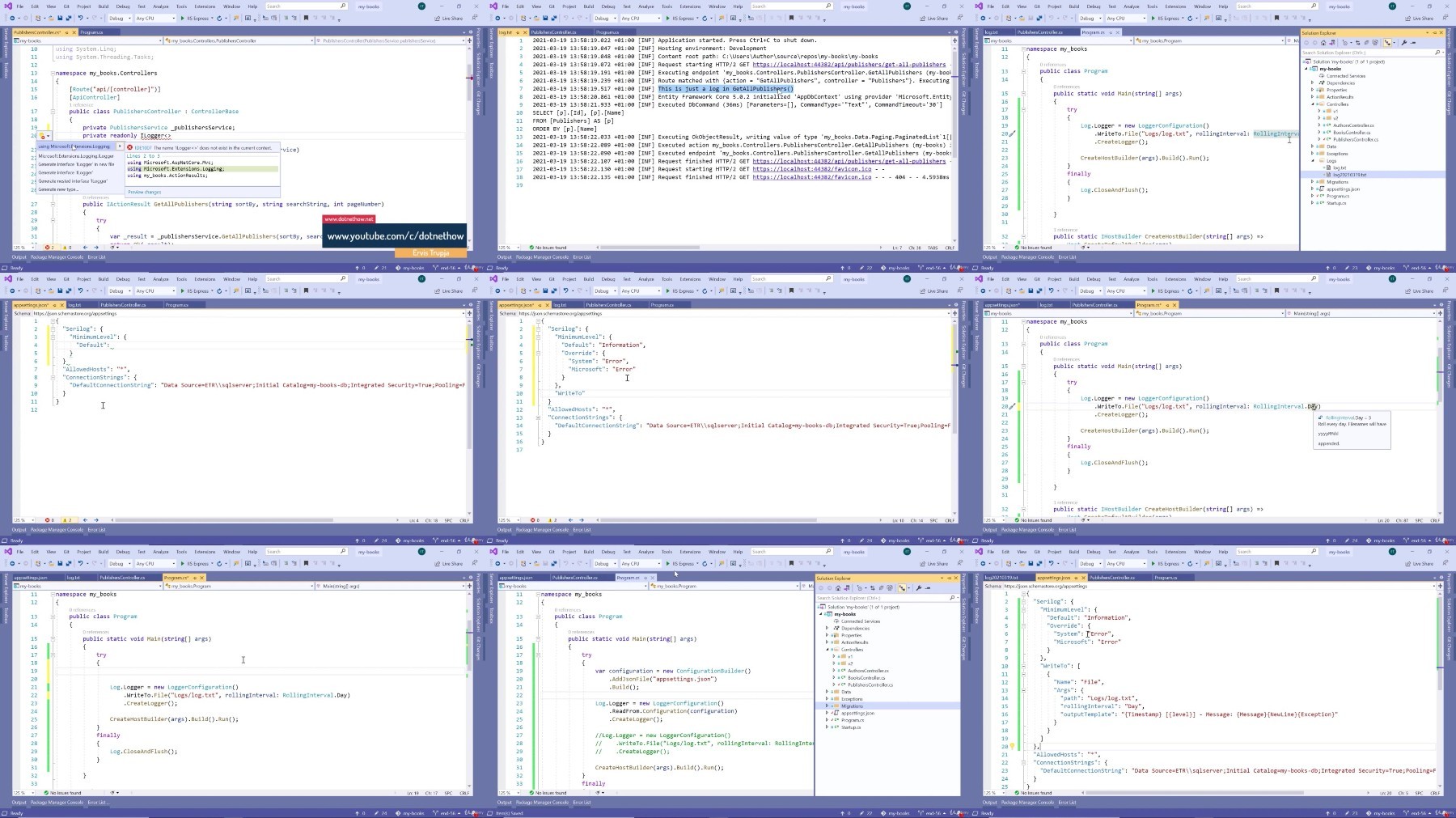Click Preview changes link in quick-actions preview
The image size is (1456, 818).
[x=145, y=192]
